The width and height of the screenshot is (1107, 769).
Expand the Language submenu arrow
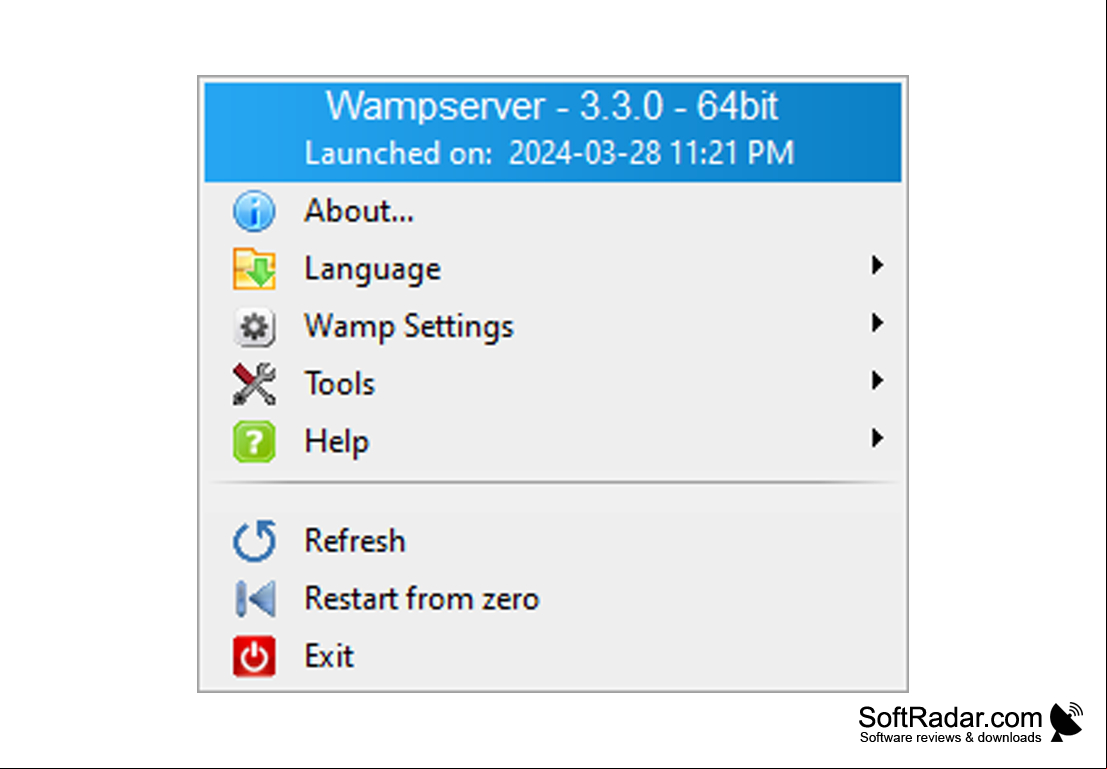pos(878,266)
